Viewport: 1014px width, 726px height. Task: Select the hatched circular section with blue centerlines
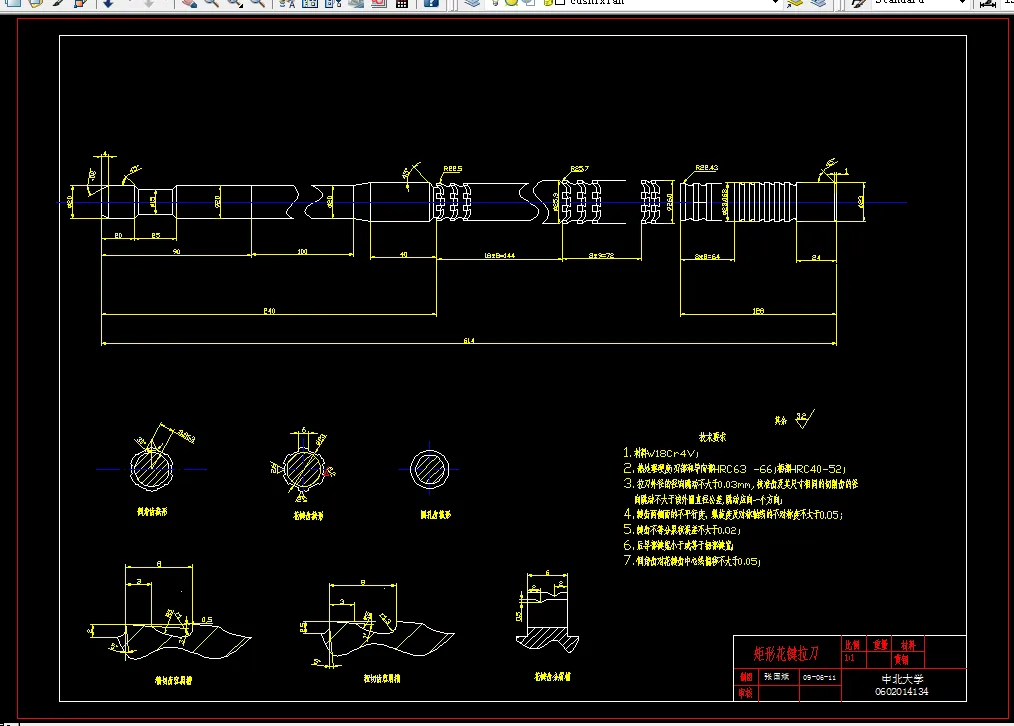tap(429, 469)
